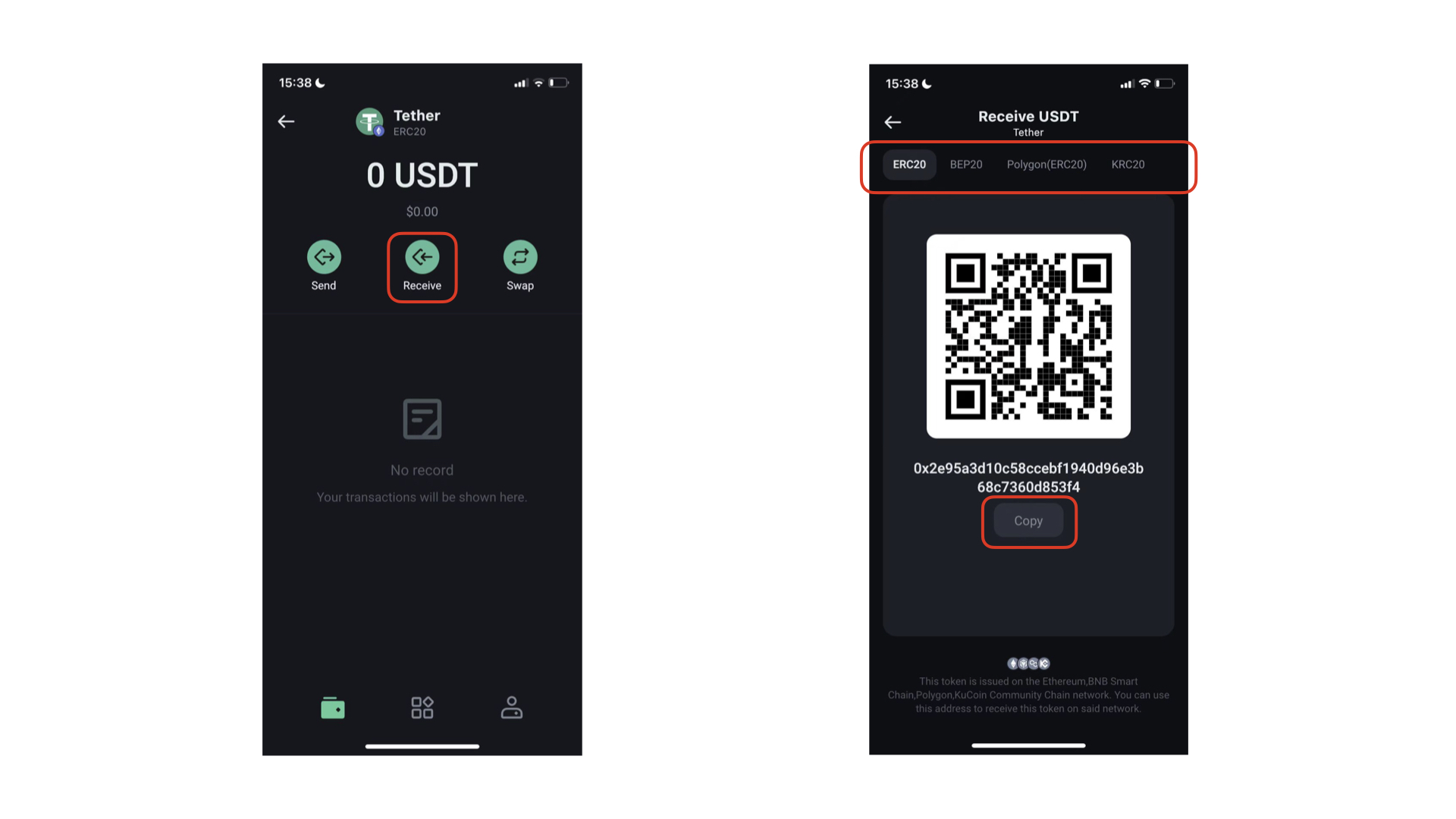1456x819 pixels.
Task: Tap the back arrow on Receive USDT screen
Action: tap(893, 122)
